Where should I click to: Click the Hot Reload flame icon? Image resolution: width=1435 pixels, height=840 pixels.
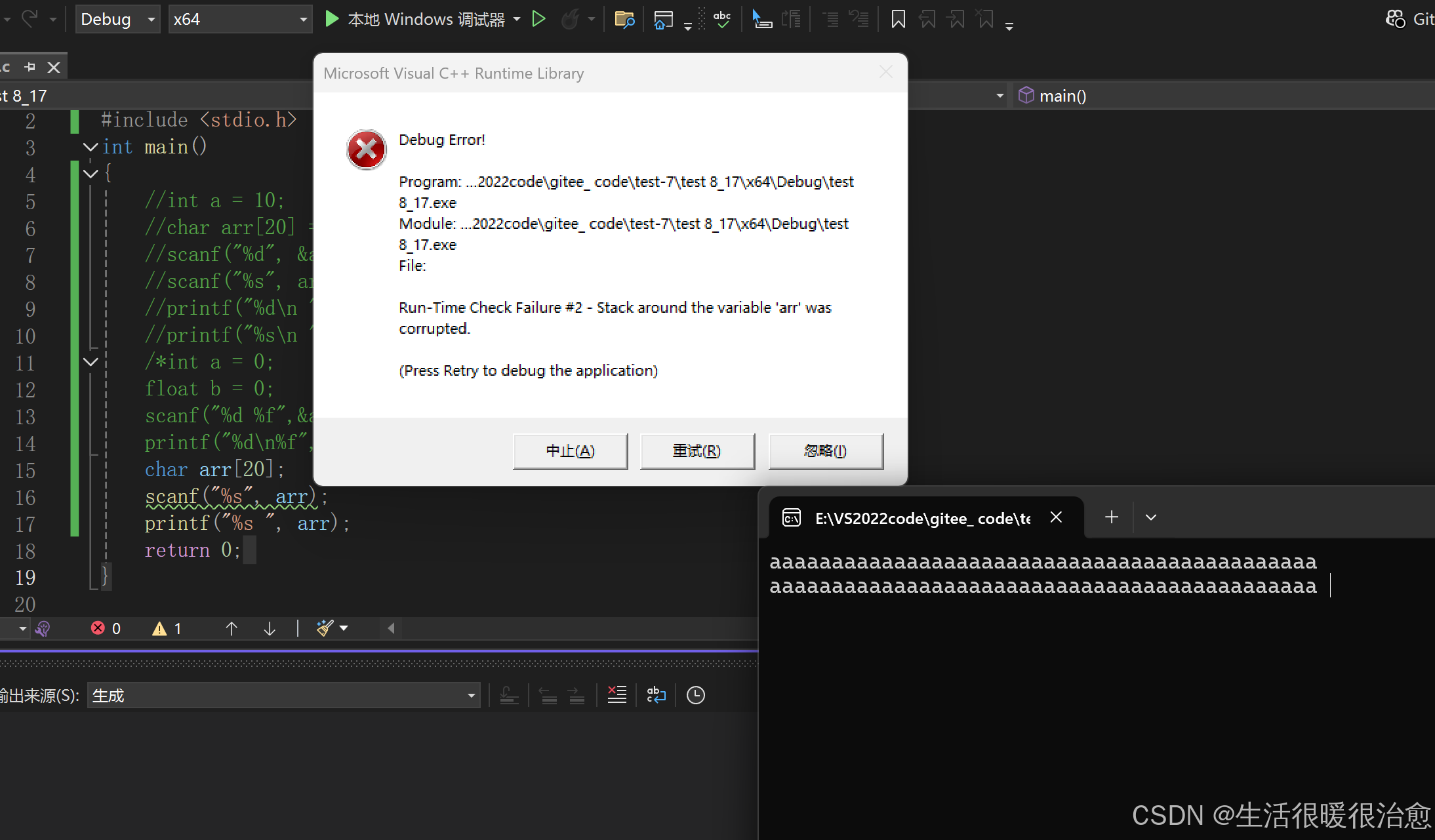[x=569, y=19]
